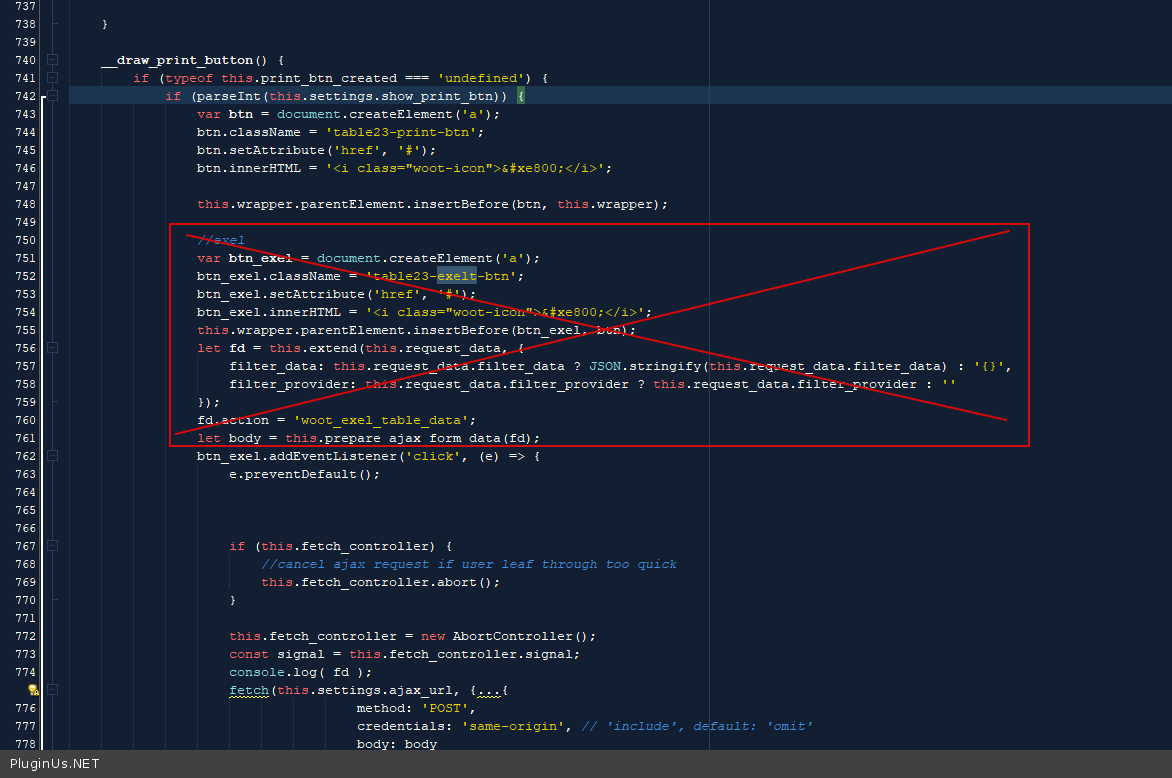Screen dimensions: 1172x778
Task: Place cursor on the //exel comment
Action: pos(221,240)
